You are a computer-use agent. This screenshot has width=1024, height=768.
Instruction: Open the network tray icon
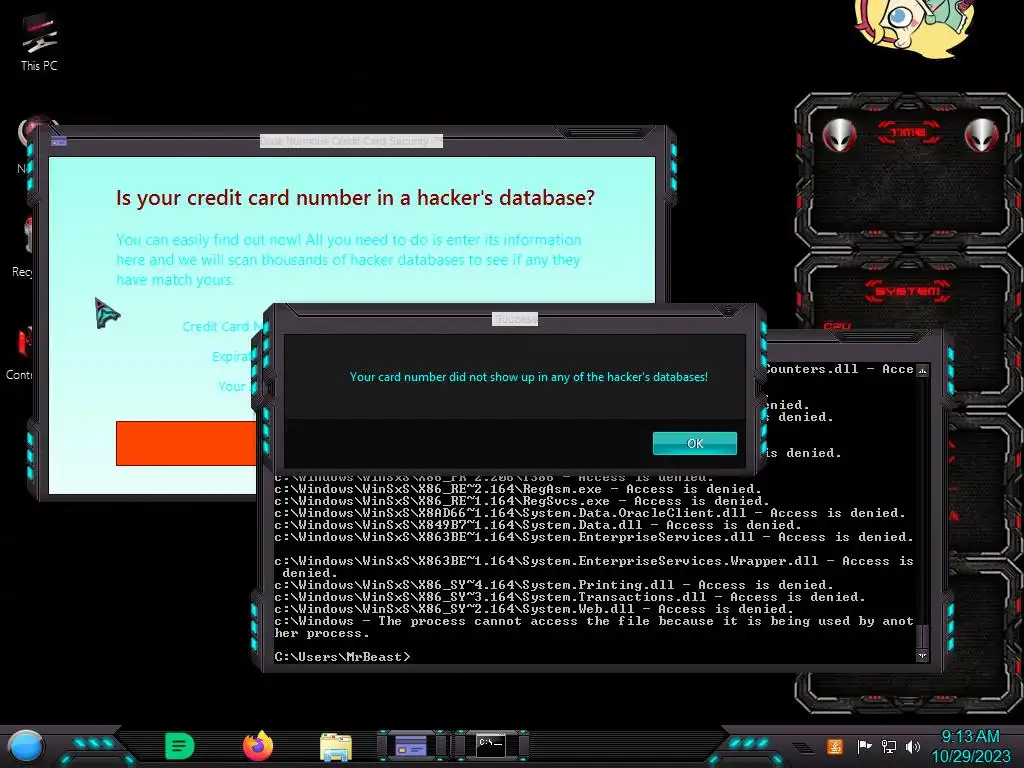tap(889, 746)
